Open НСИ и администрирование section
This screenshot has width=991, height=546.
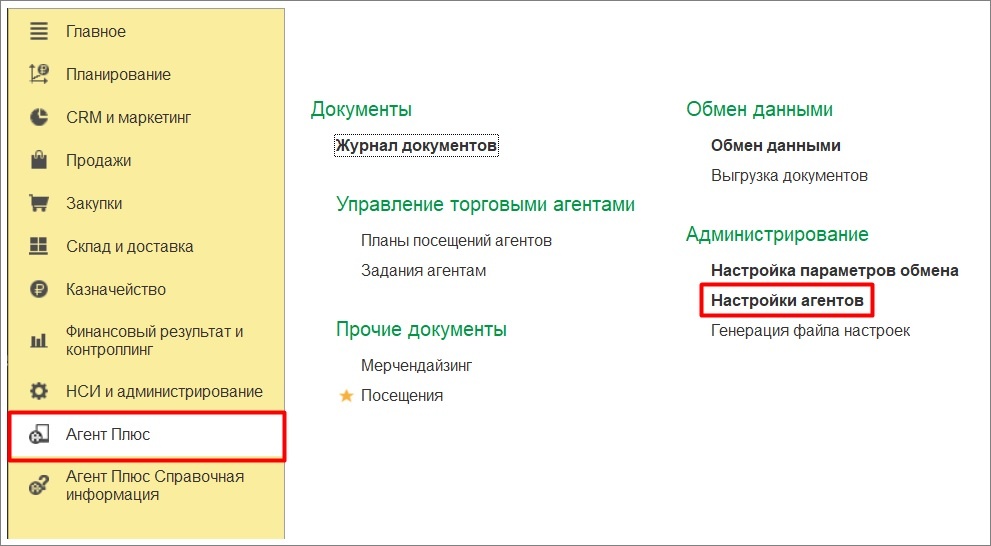point(164,391)
